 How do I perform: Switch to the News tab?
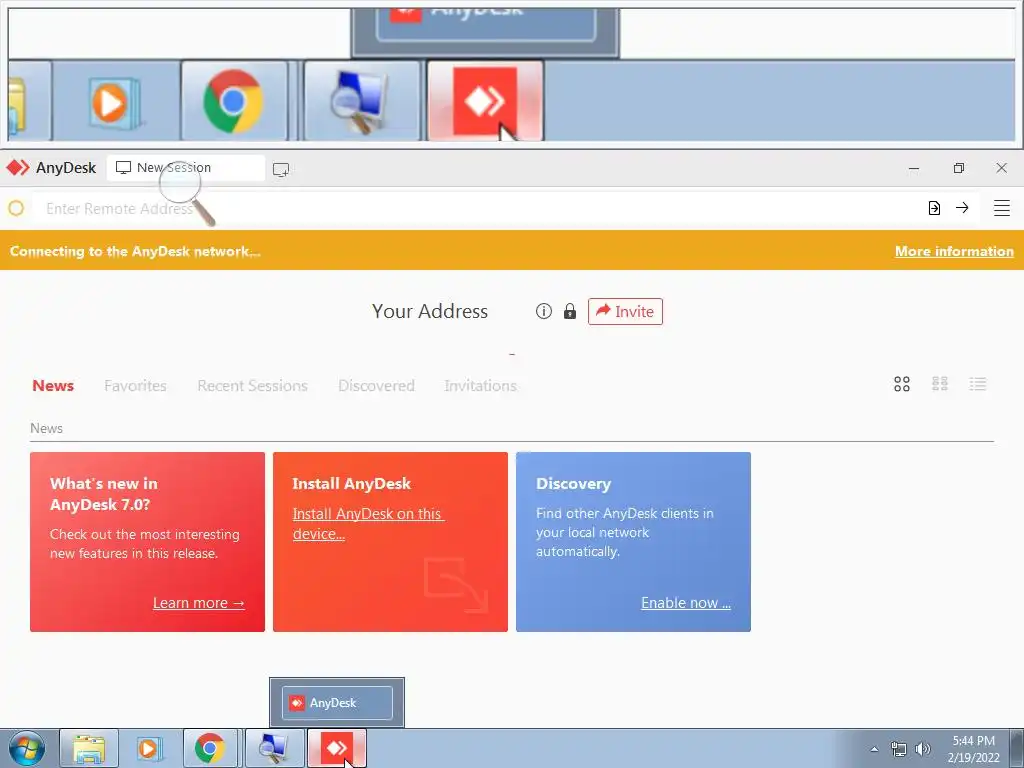click(x=53, y=385)
